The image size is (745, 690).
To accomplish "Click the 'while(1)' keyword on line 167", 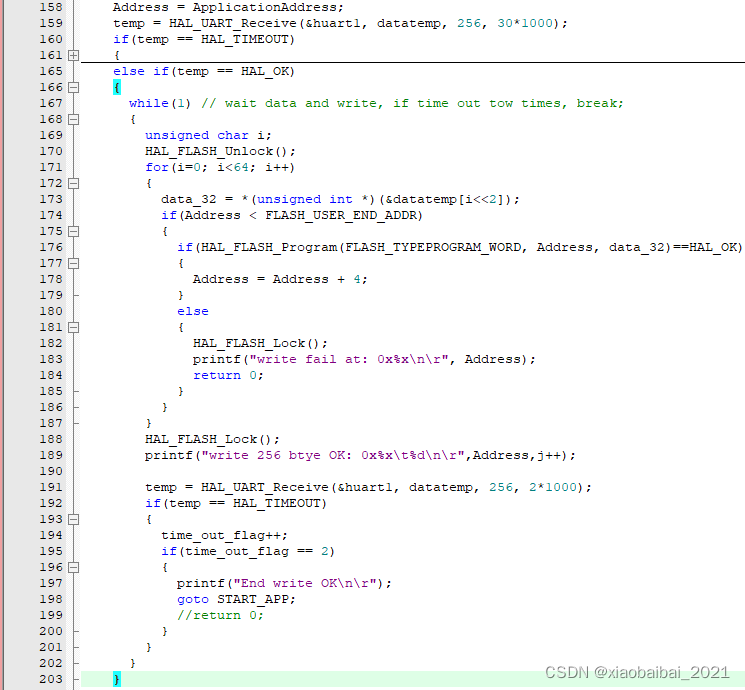I will (160, 104).
